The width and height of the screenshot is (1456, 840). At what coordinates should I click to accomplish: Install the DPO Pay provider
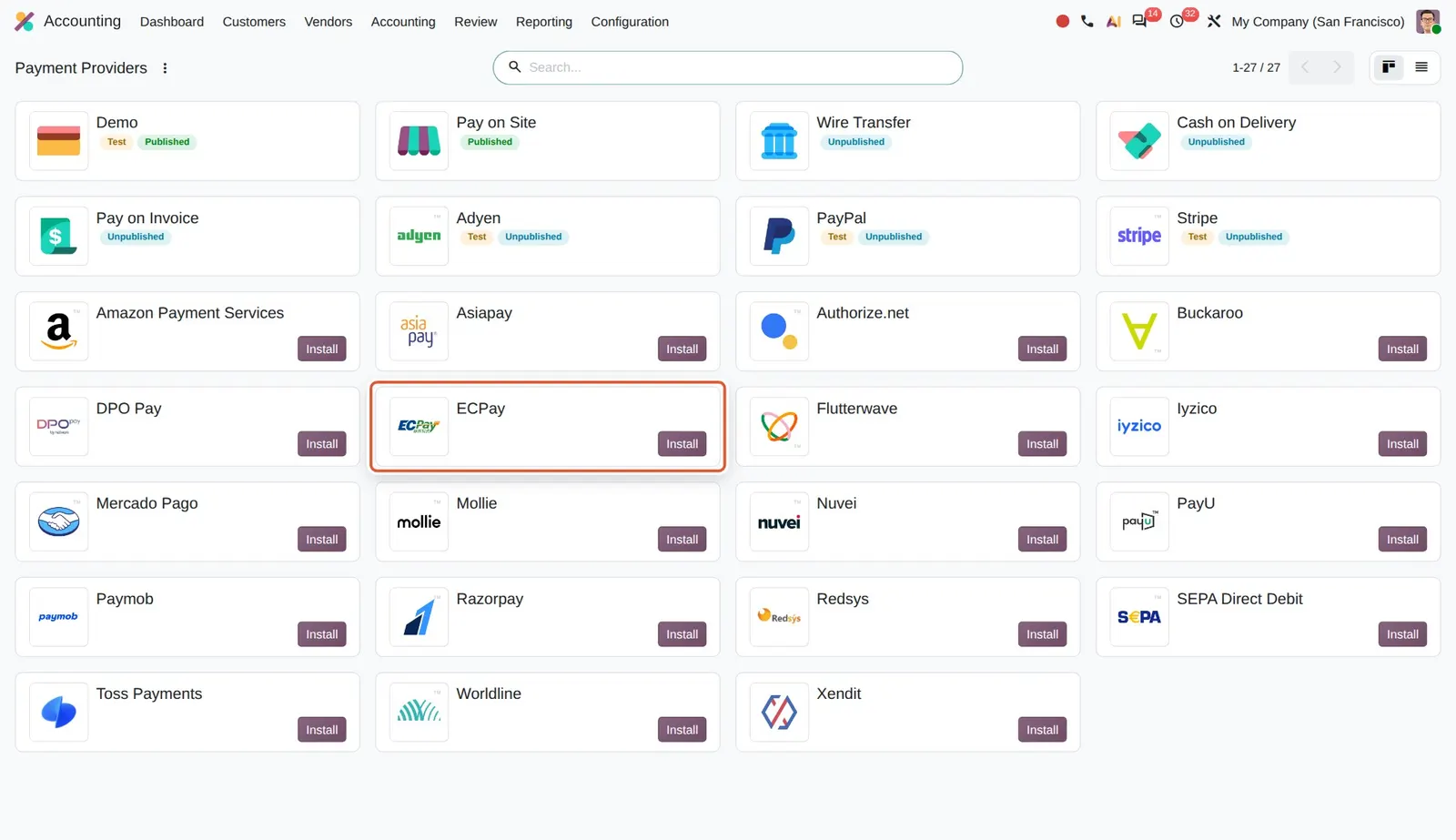pos(322,444)
